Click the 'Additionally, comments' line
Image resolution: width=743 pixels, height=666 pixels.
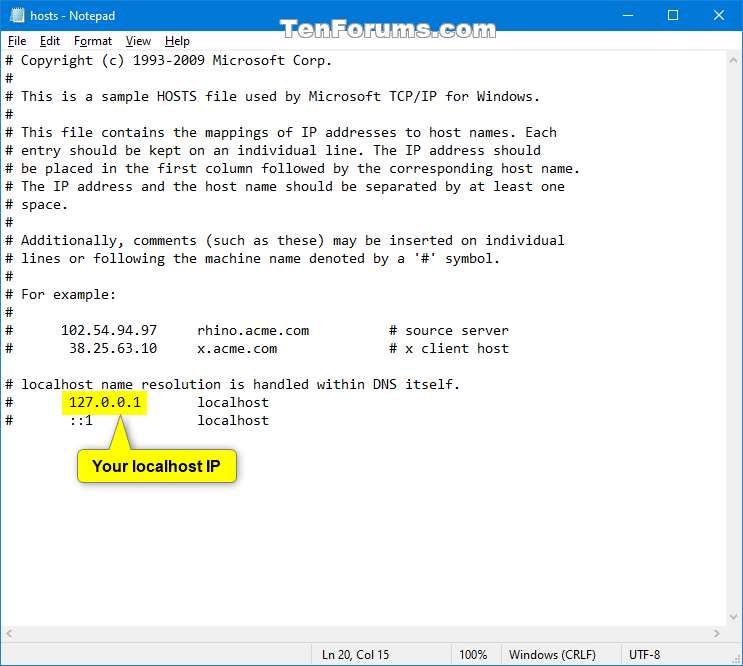pyautogui.click(x=285, y=240)
